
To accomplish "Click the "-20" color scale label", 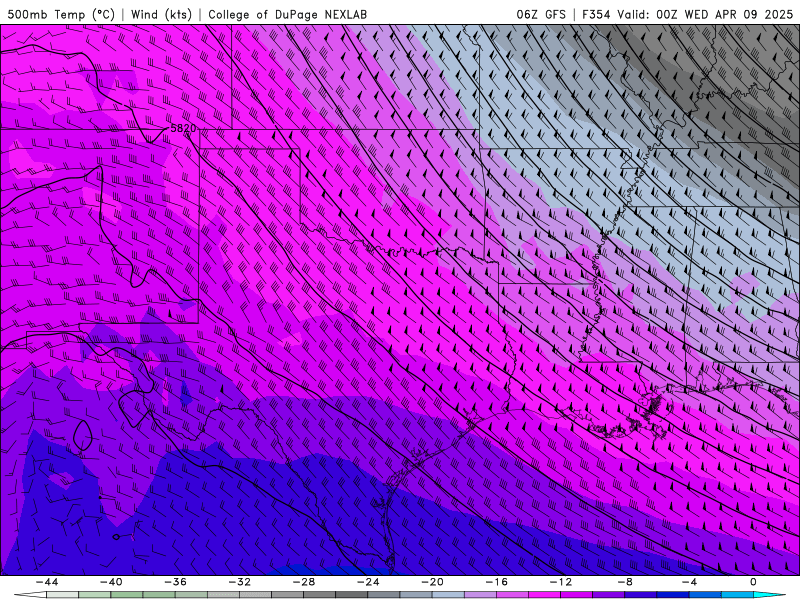I will 432,582.
